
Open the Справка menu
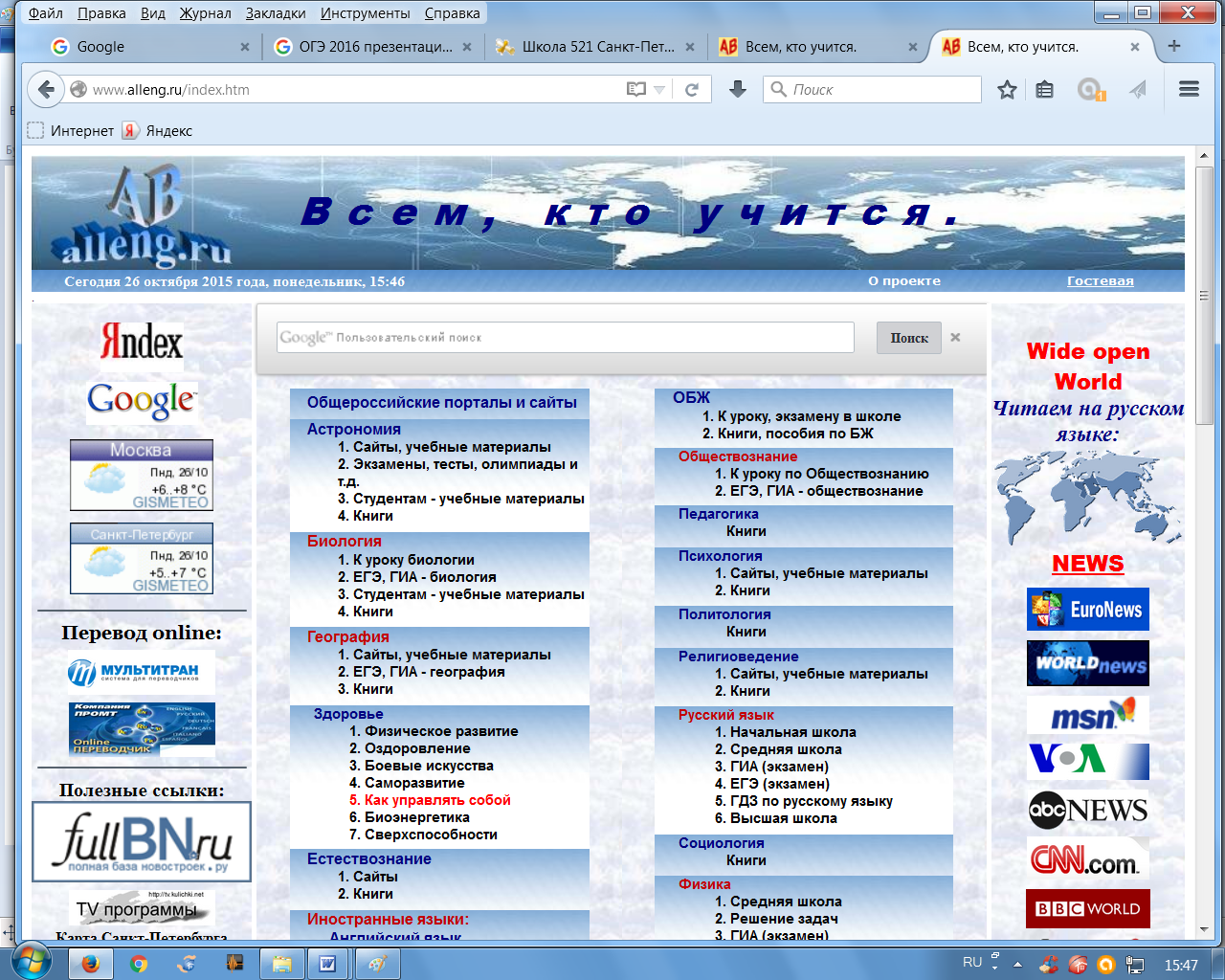tap(453, 12)
